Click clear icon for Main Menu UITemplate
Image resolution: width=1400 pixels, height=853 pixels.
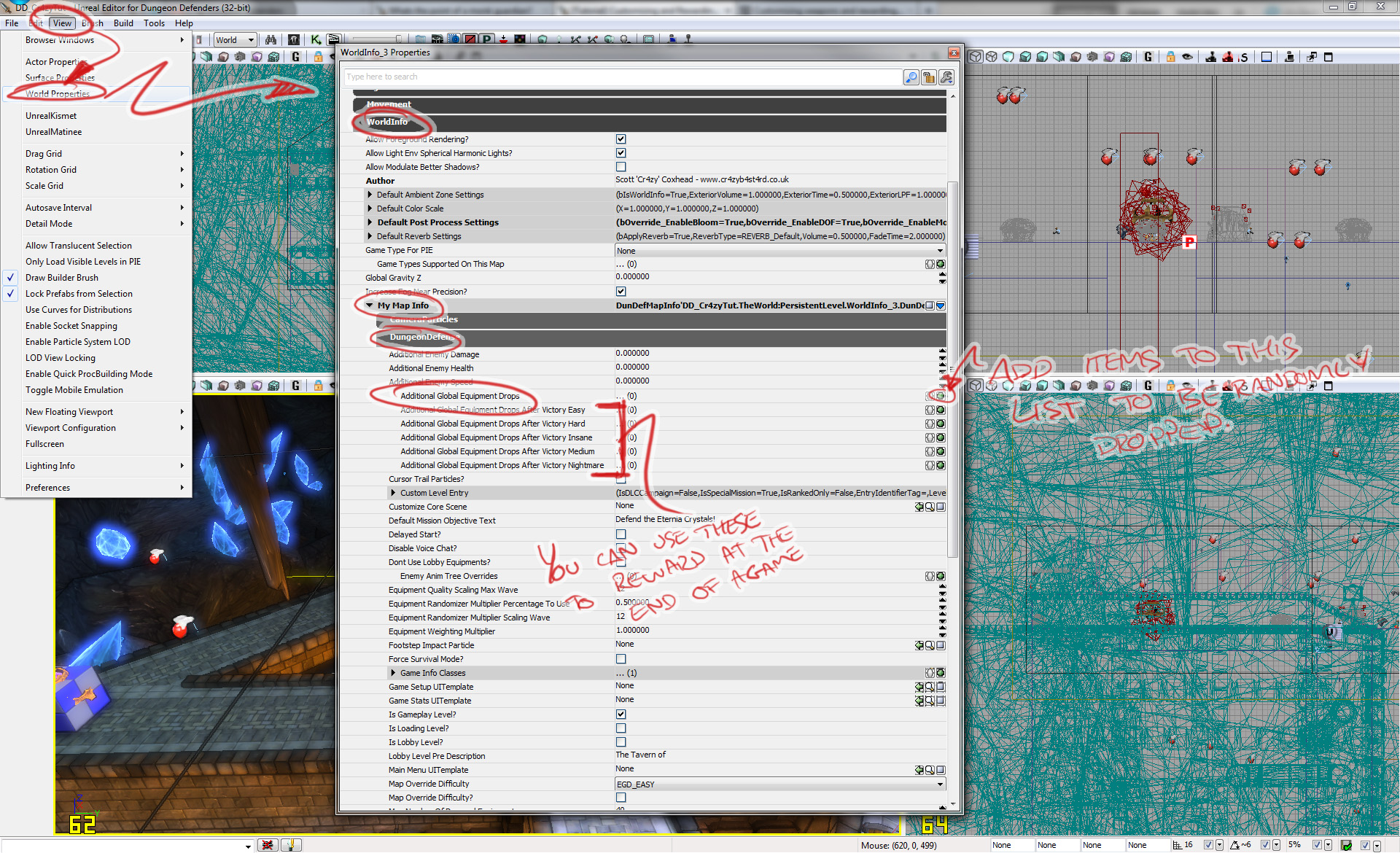pyautogui.click(x=941, y=770)
